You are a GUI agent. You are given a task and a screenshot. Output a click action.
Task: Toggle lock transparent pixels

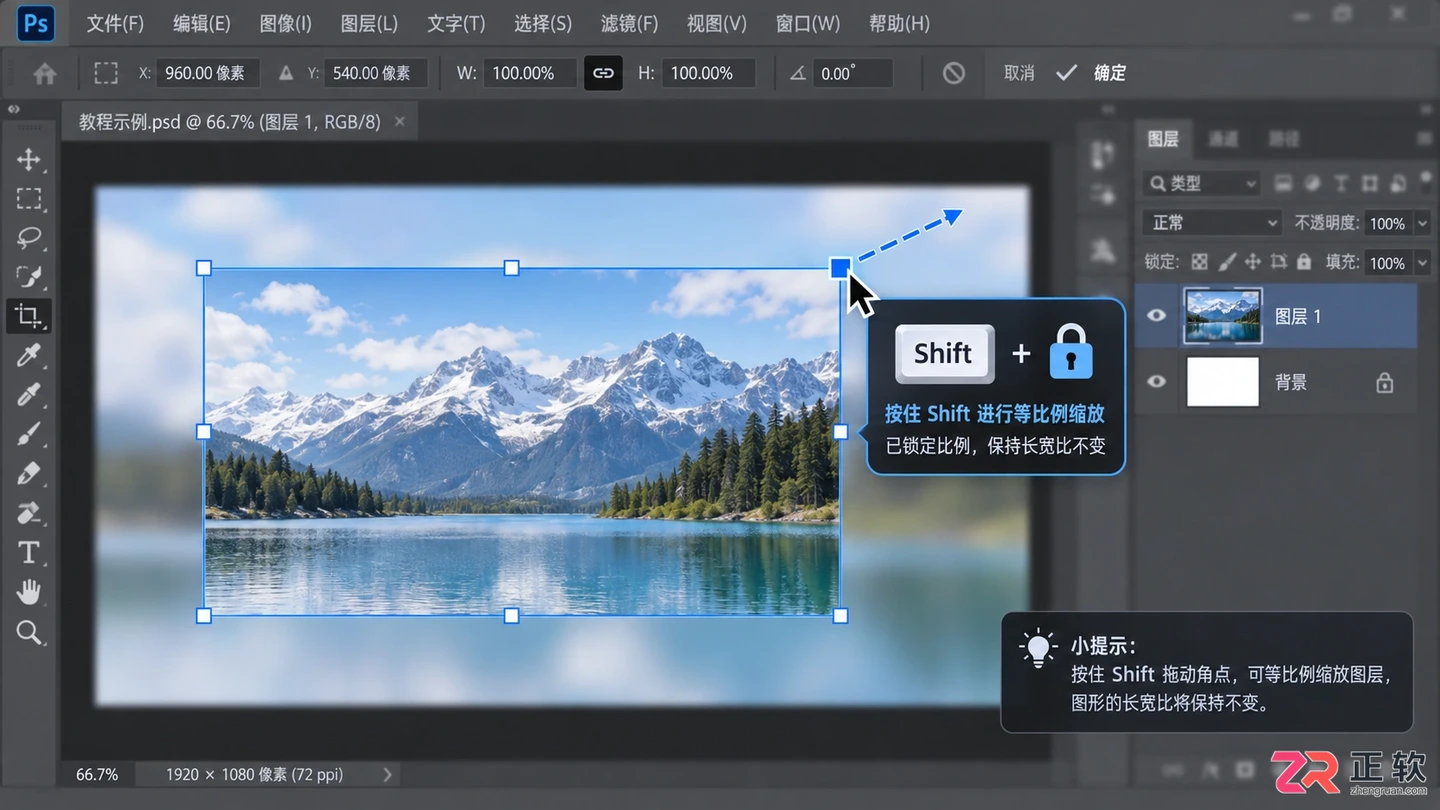(x=1199, y=262)
